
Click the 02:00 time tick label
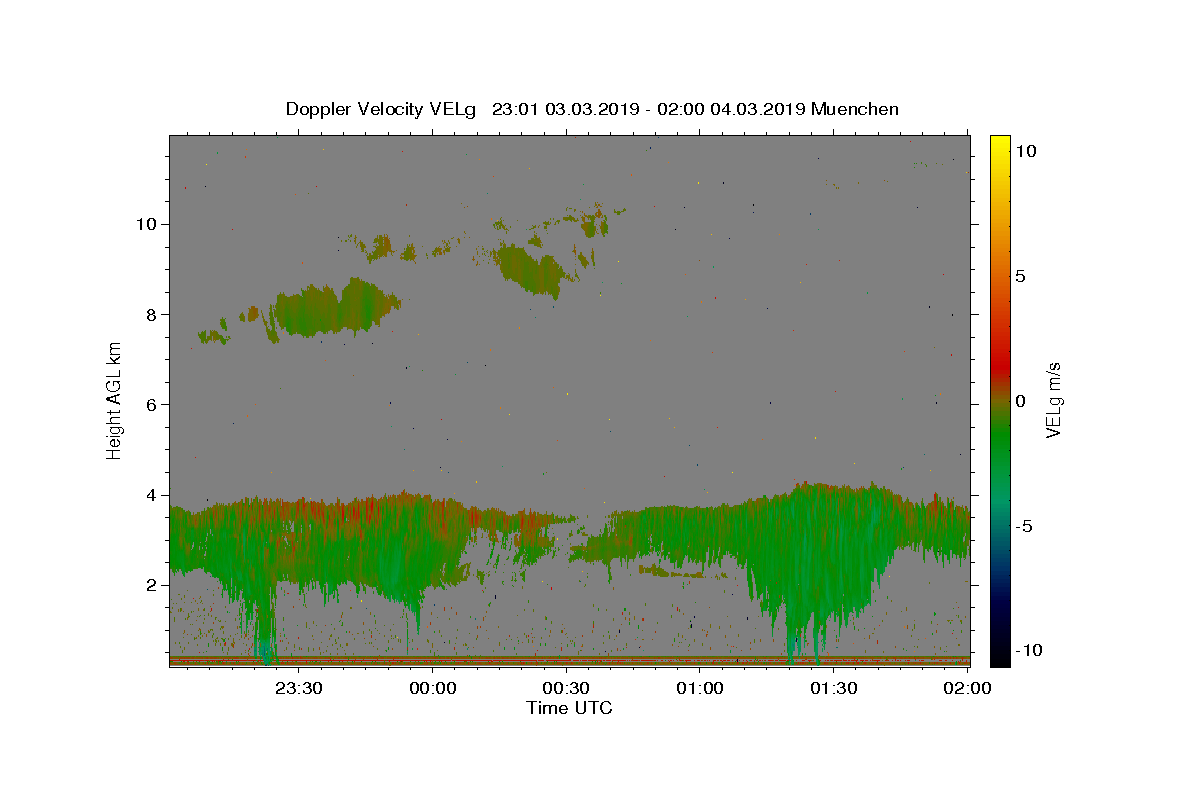[967, 688]
